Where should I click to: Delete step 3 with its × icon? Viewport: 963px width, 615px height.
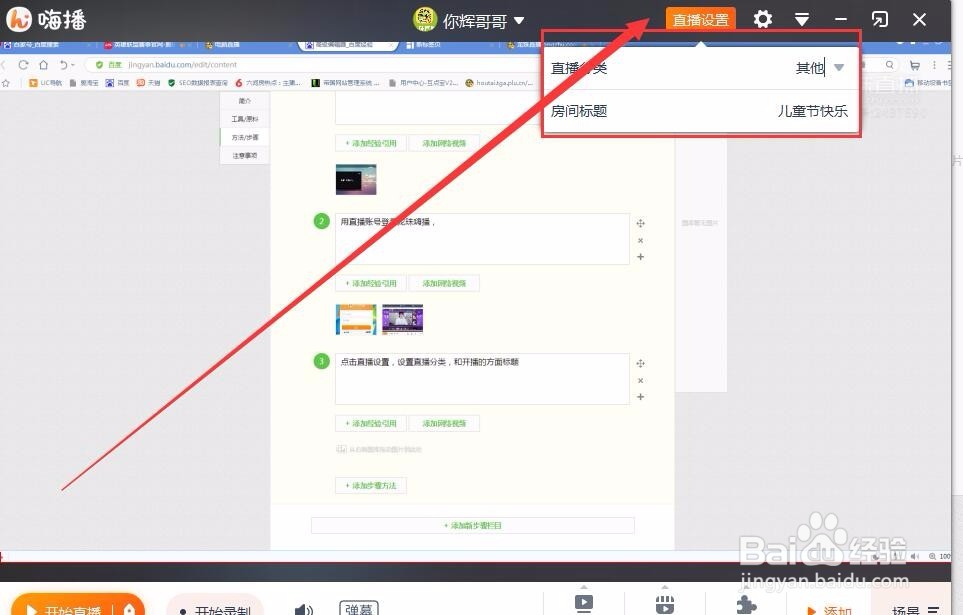(641, 380)
